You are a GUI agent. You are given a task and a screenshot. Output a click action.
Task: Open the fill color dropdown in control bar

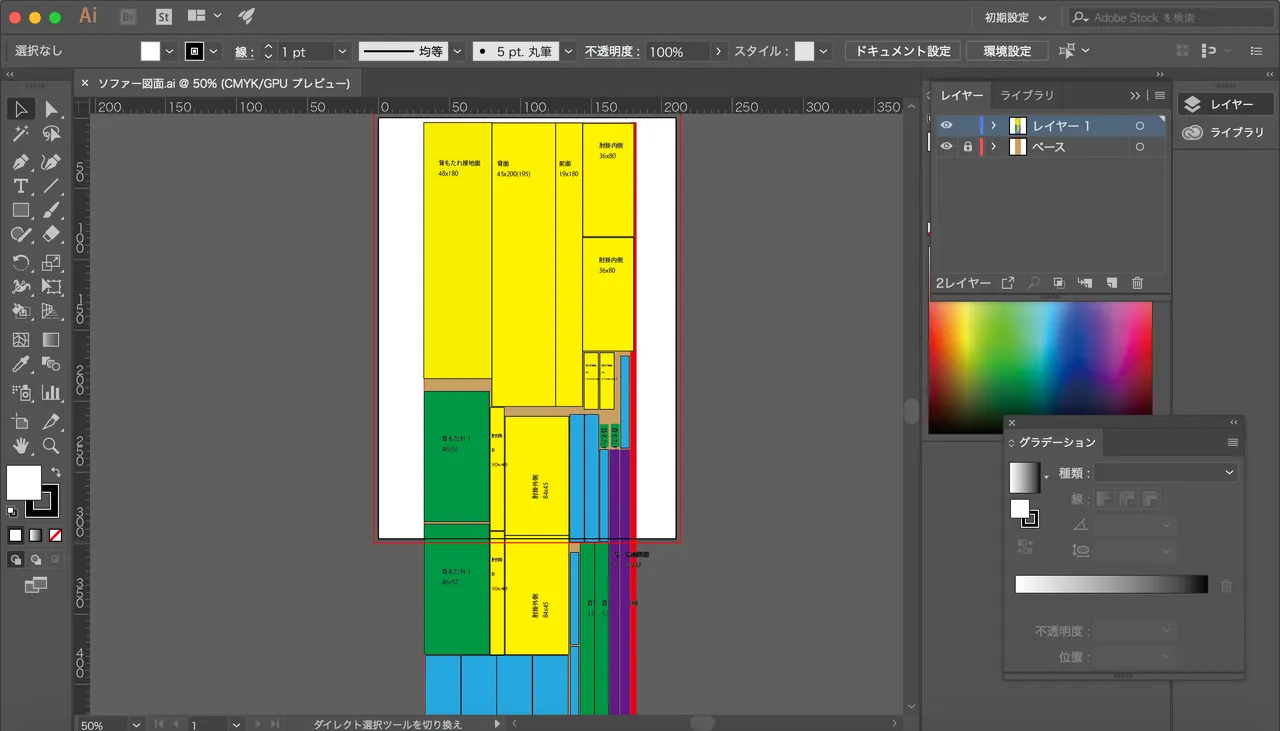click(169, 51)
